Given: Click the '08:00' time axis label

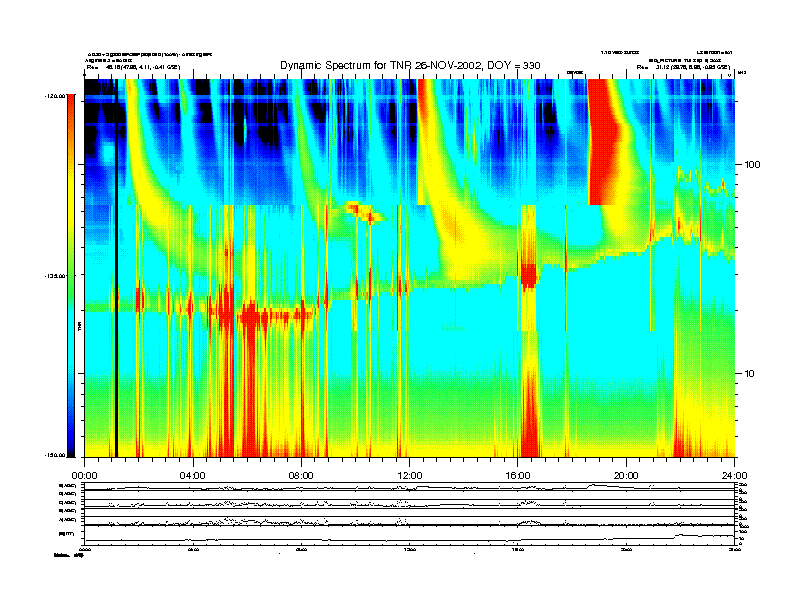Looking at the screenshot, I should click(x=301, y=476).
